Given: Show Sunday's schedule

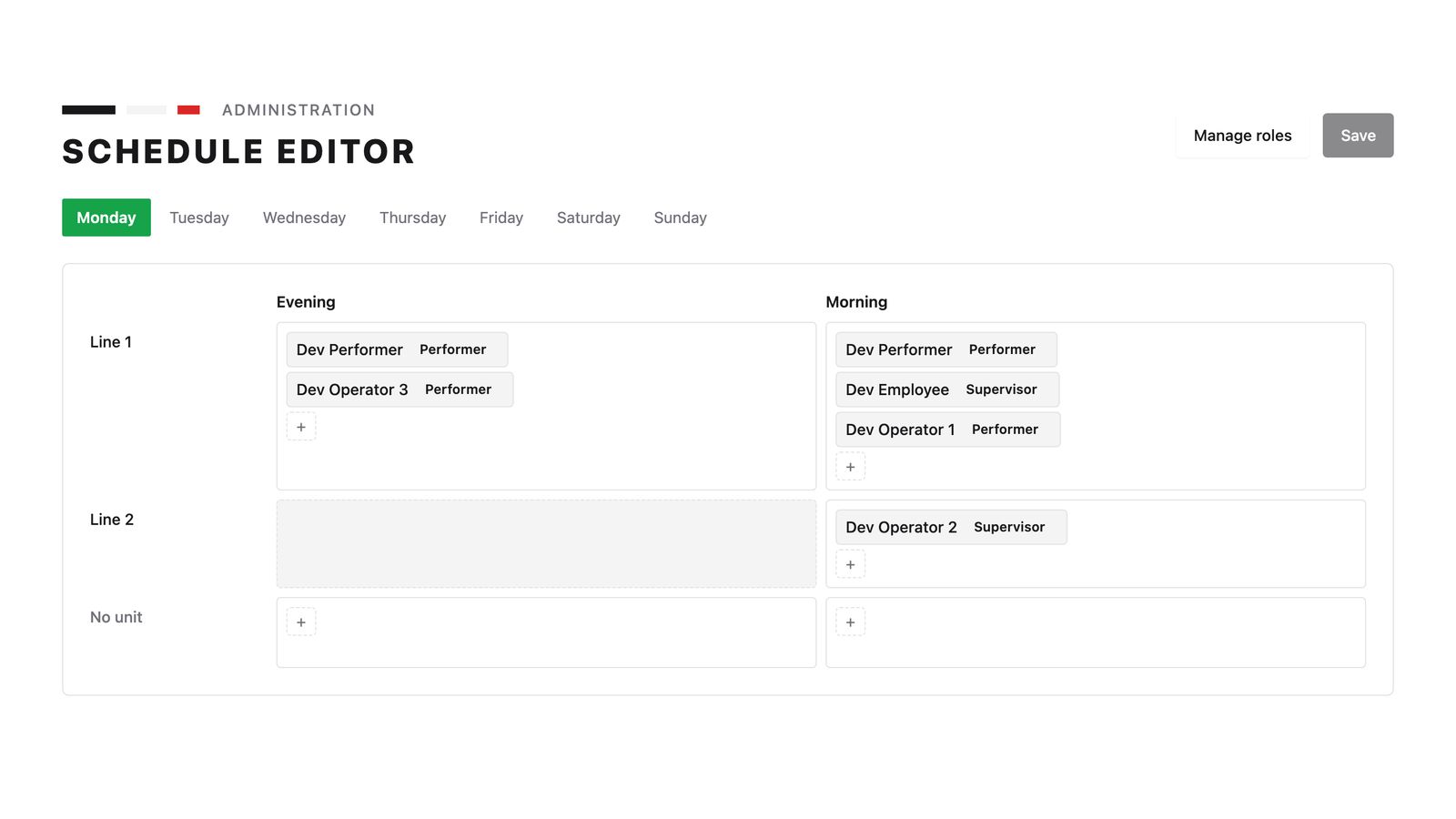Looking at the screenshot, I should [680, 217].
